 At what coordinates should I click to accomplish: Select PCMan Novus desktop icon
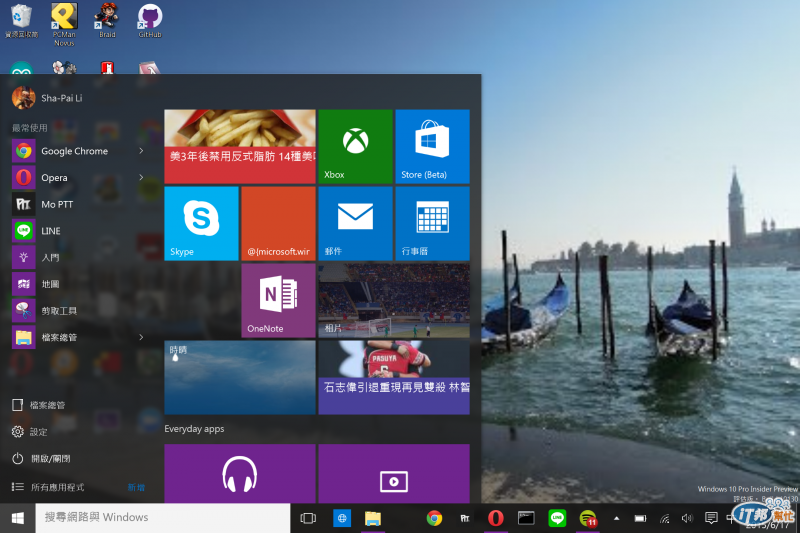64,24
